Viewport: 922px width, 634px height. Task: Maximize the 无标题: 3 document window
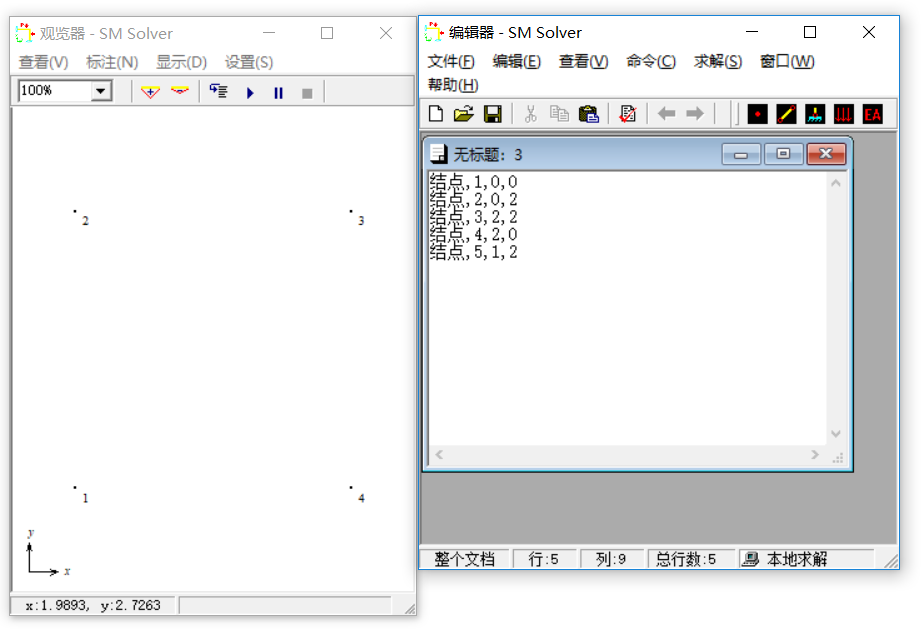pyautogui.click(x=783, y=154)
